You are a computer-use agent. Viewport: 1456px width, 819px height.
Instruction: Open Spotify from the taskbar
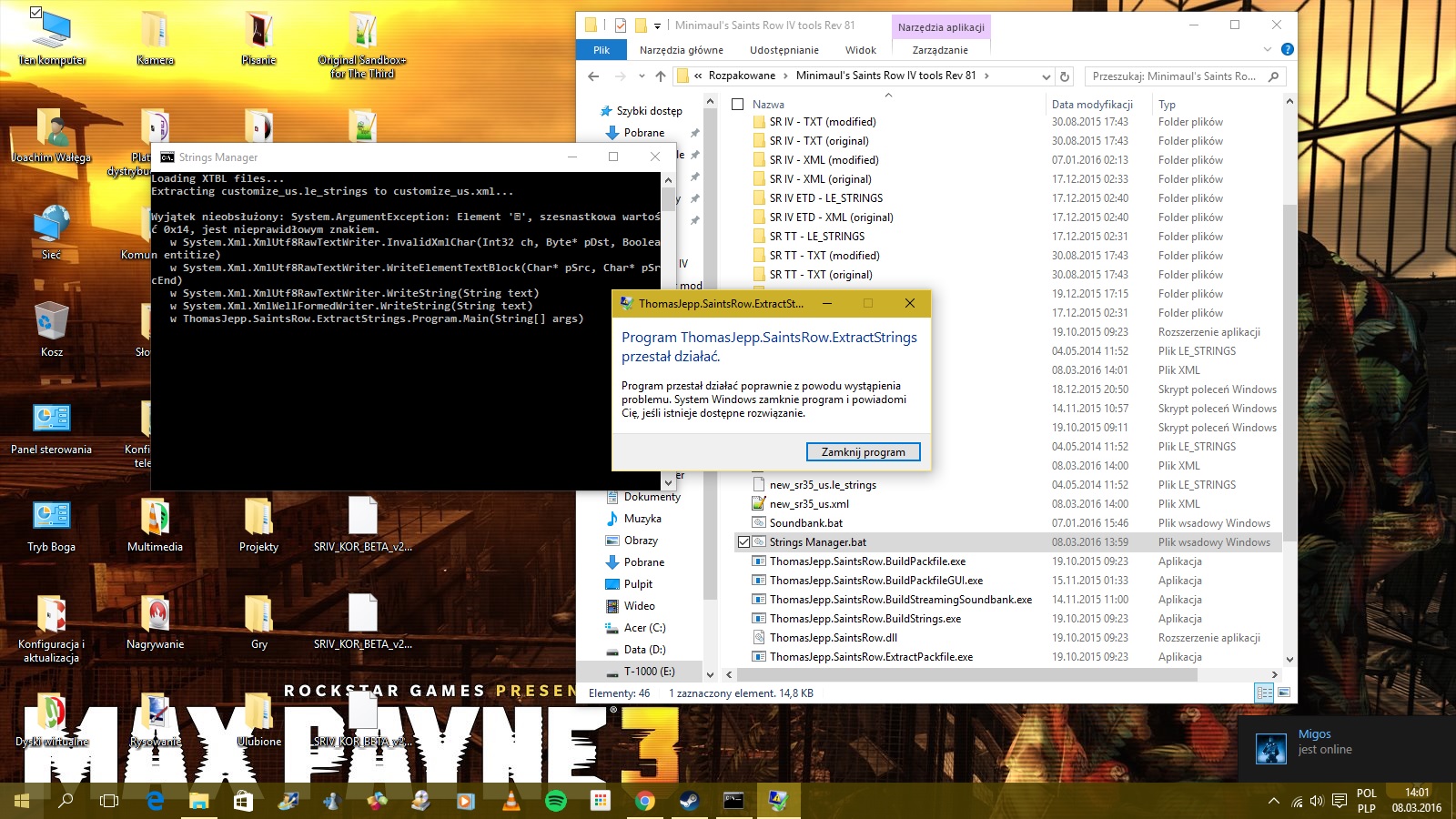tap(555, 801)
